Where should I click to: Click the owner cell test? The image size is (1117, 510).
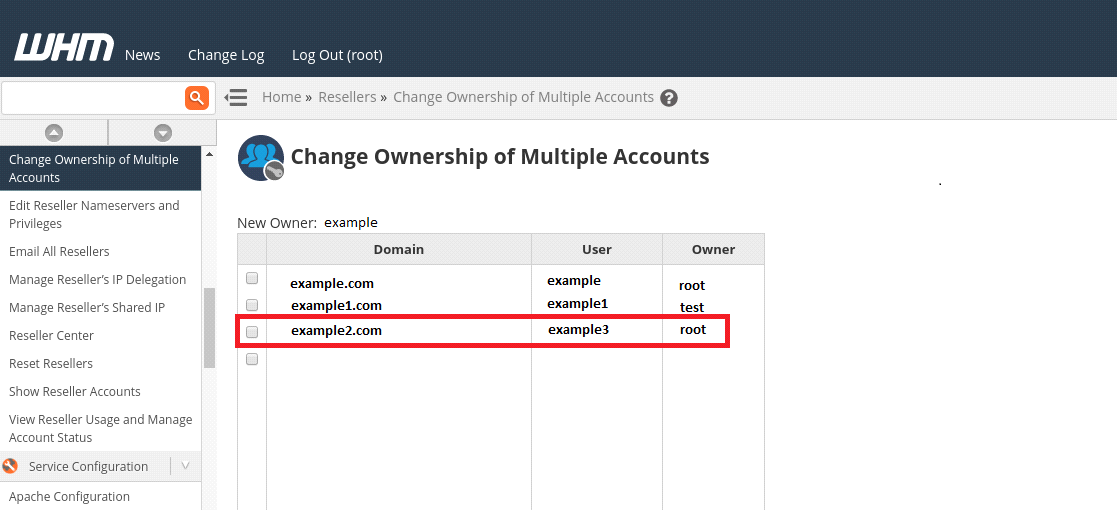point(692,308)
